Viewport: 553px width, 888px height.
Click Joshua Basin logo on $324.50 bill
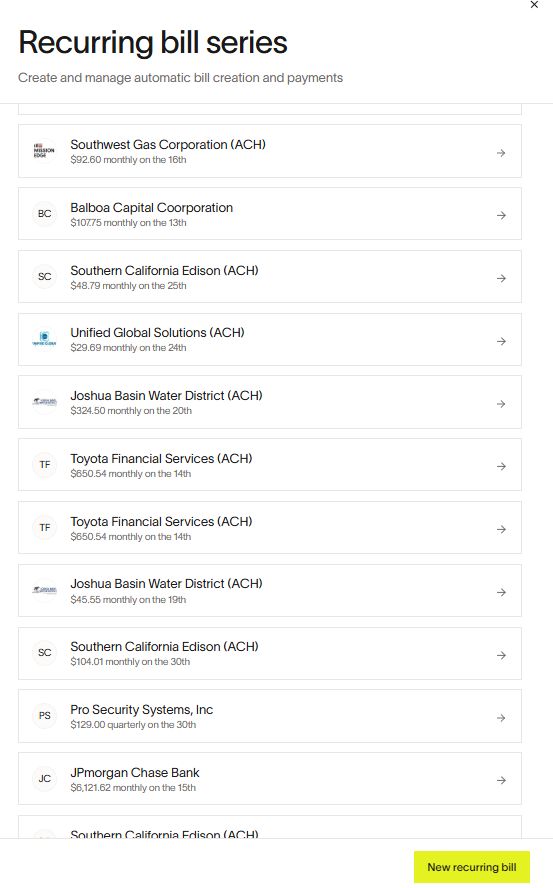pyautogui.click(x=45, y=402)
